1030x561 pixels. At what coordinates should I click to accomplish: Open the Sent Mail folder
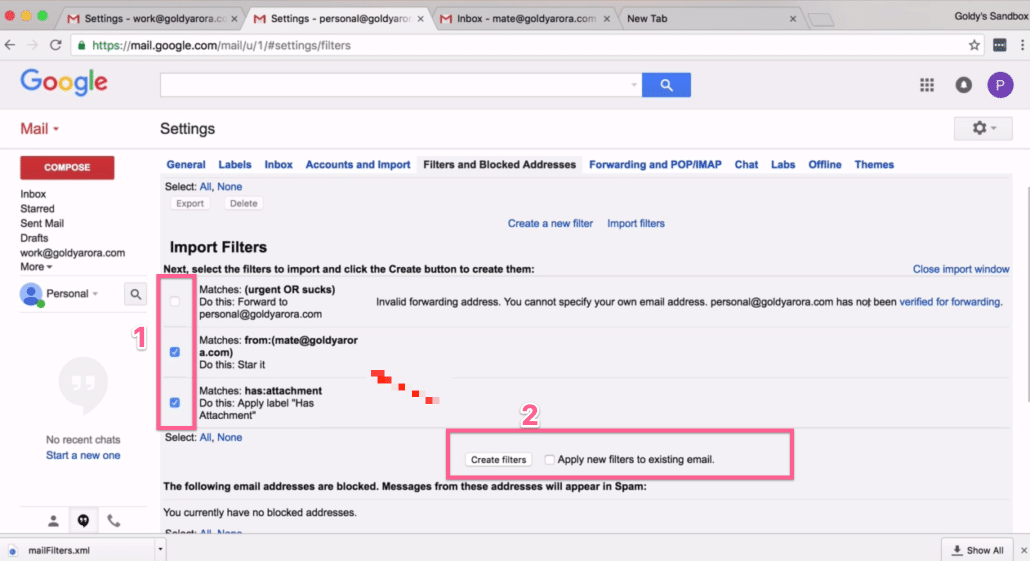click(x=42, y=223)
